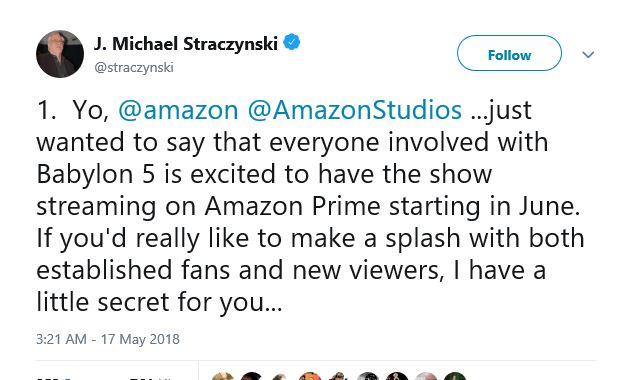The width and height of the screenshot is (631, 380).
Task: Open the sixth liker avatar, grey and black
Action: tap(367, 376)
